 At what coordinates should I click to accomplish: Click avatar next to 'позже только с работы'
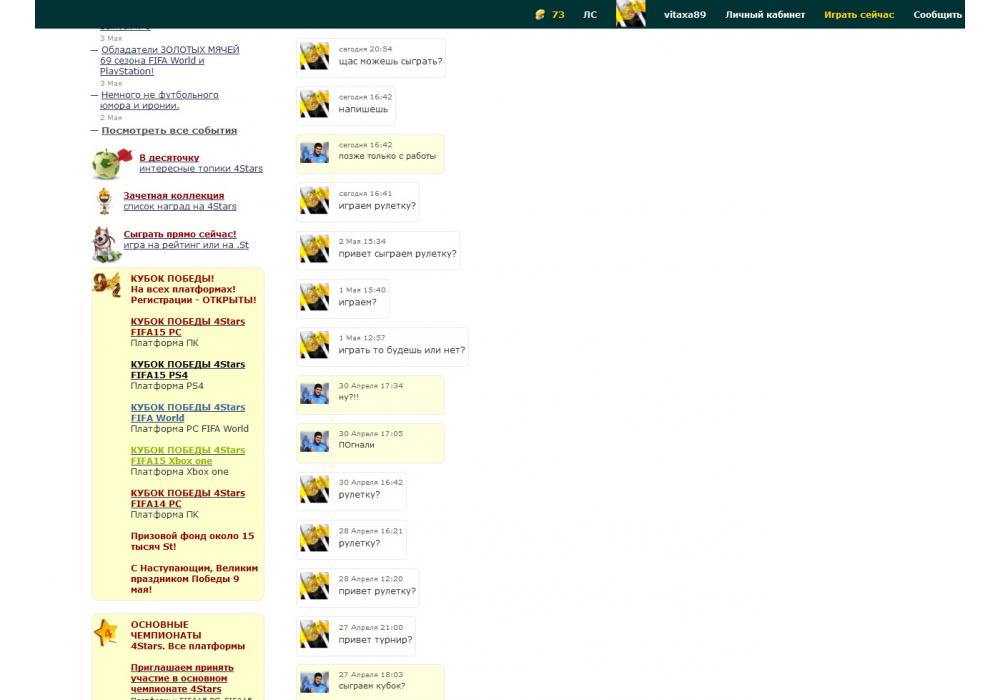(x=315, y=153)
